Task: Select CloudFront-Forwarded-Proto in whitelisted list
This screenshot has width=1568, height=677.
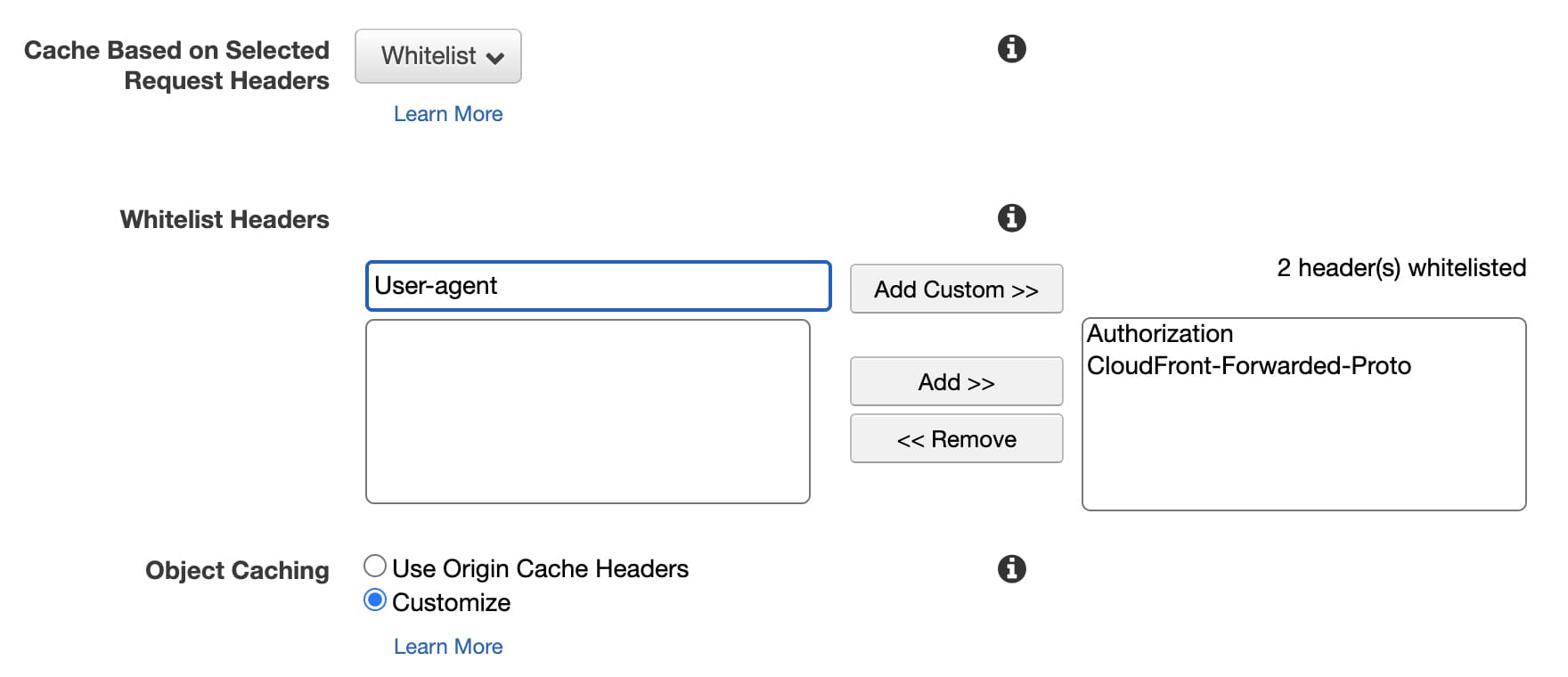Action: coord(1248,366)
